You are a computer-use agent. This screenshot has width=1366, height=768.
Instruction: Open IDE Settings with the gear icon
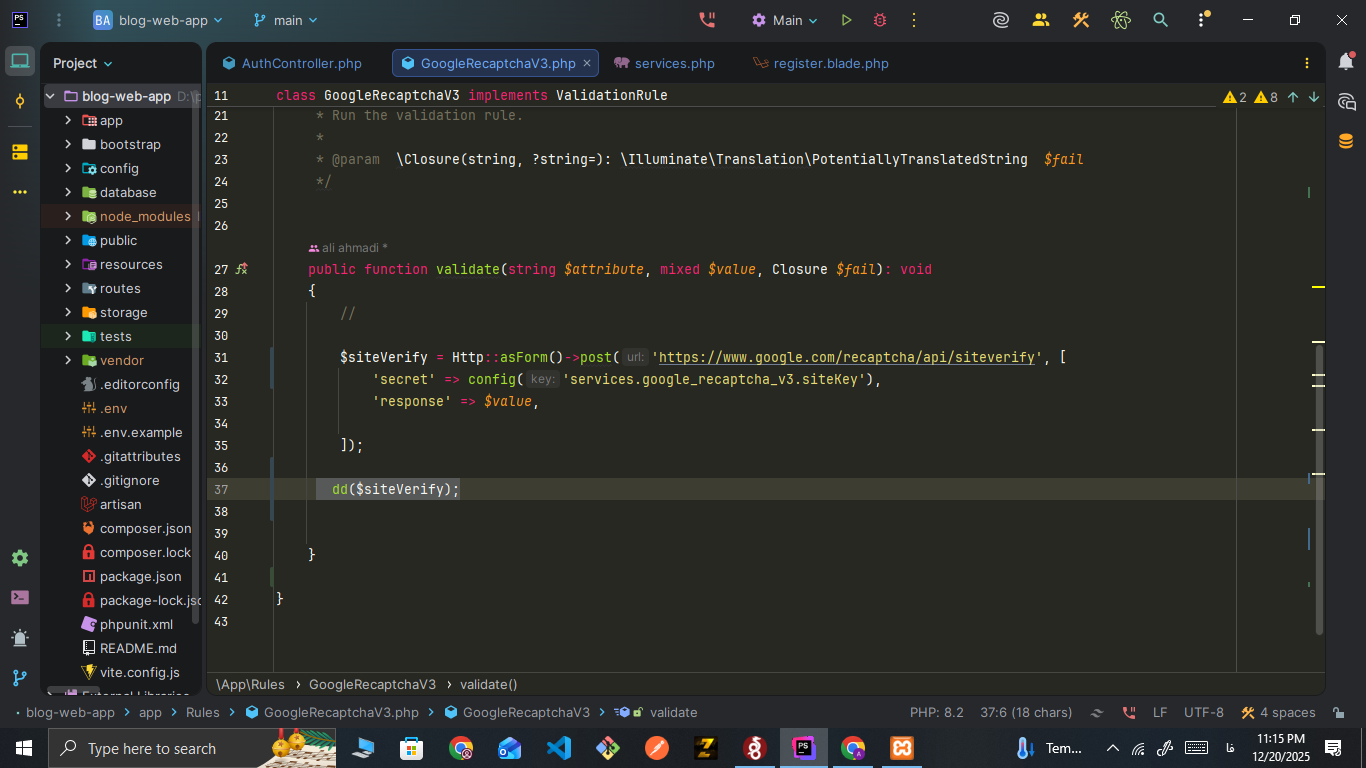point(22,557)
